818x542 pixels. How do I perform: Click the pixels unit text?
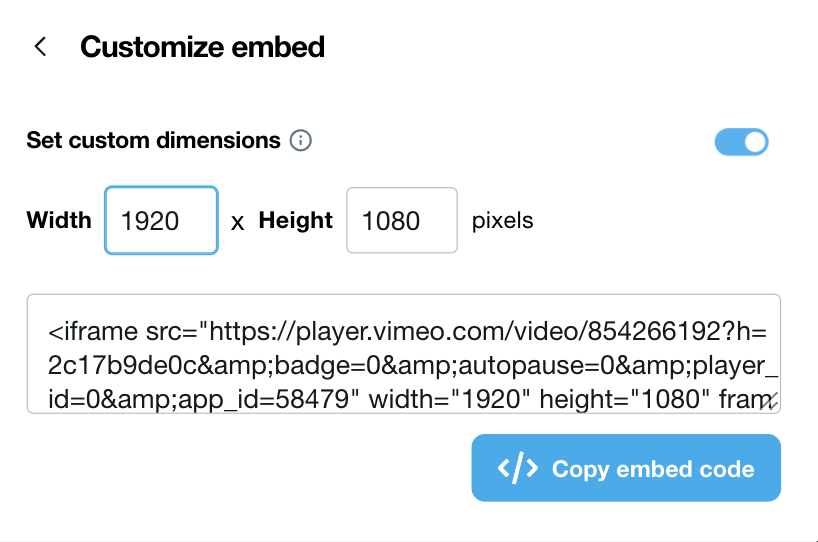[x=503, y=221]
